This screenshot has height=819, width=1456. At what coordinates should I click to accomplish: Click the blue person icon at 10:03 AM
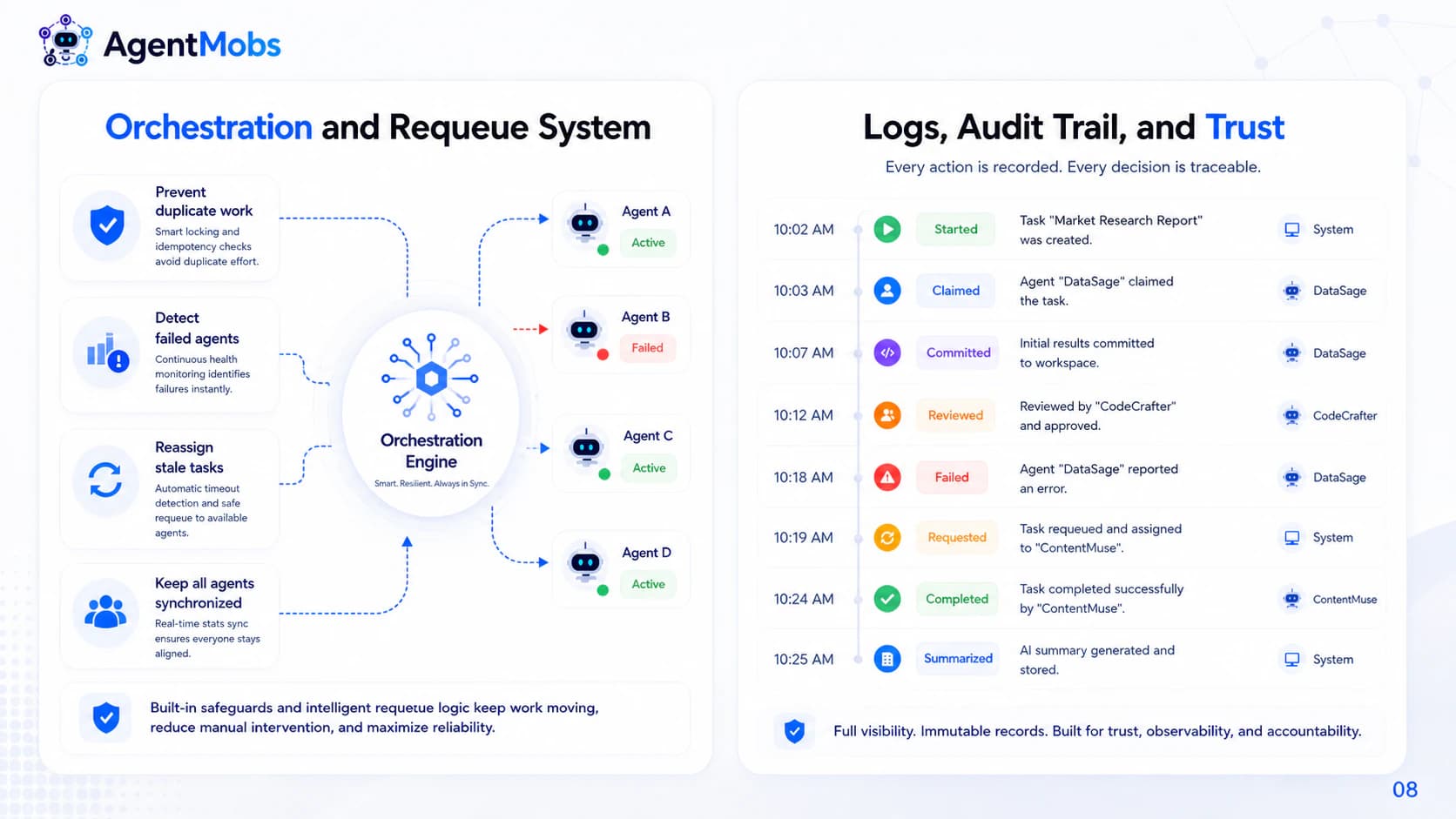[887, 291]
